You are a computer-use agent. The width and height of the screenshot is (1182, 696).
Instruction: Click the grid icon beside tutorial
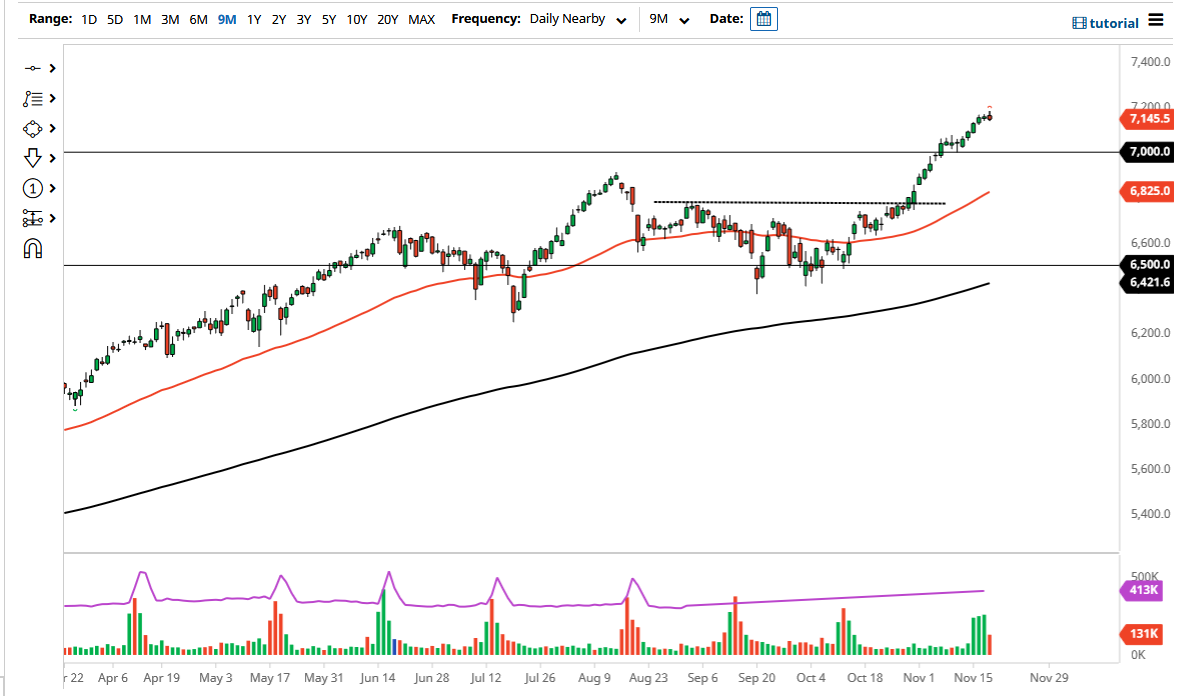1082,23
